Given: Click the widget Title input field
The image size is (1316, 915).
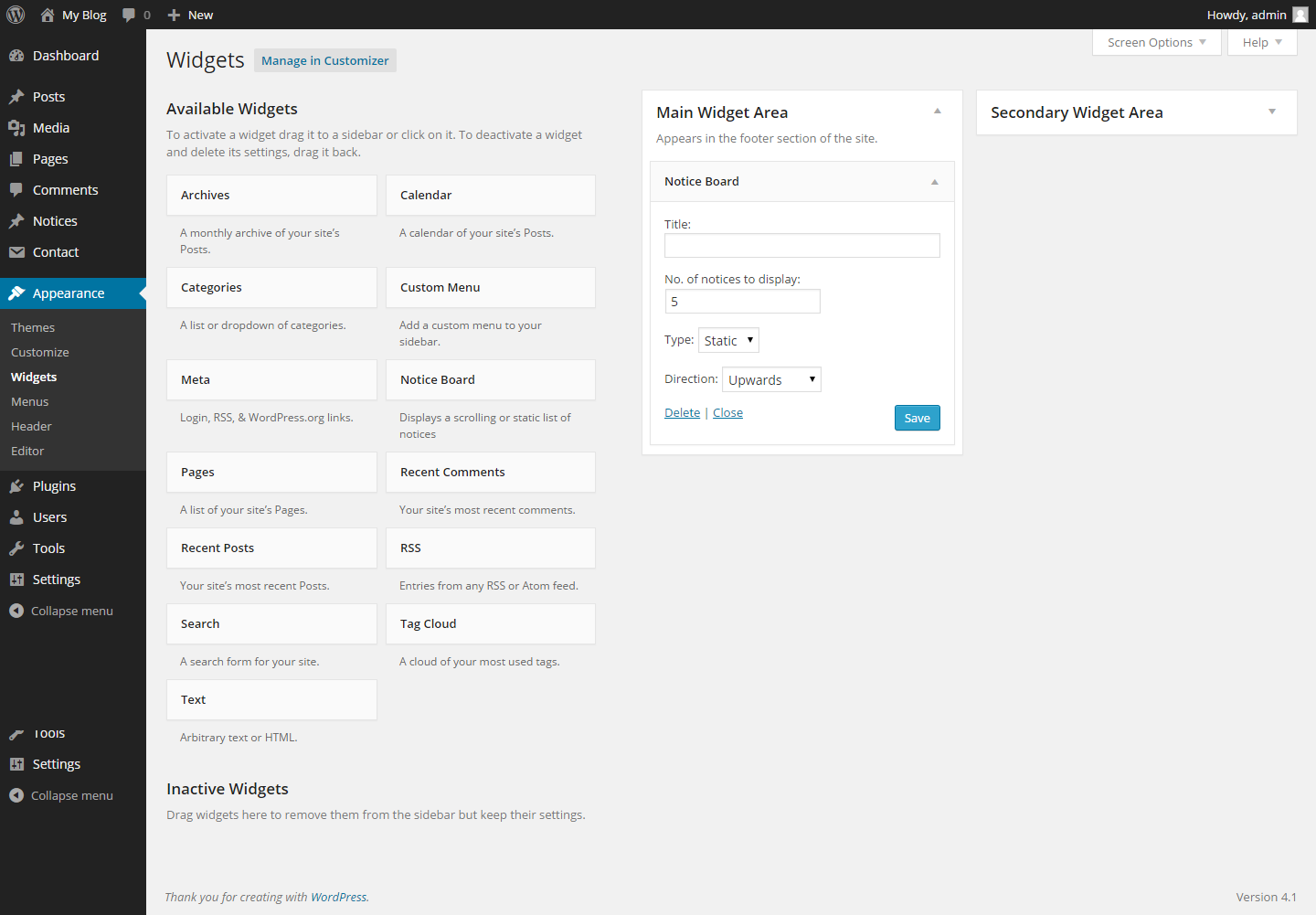Looking at the screenshot, I should pos(801,245).
